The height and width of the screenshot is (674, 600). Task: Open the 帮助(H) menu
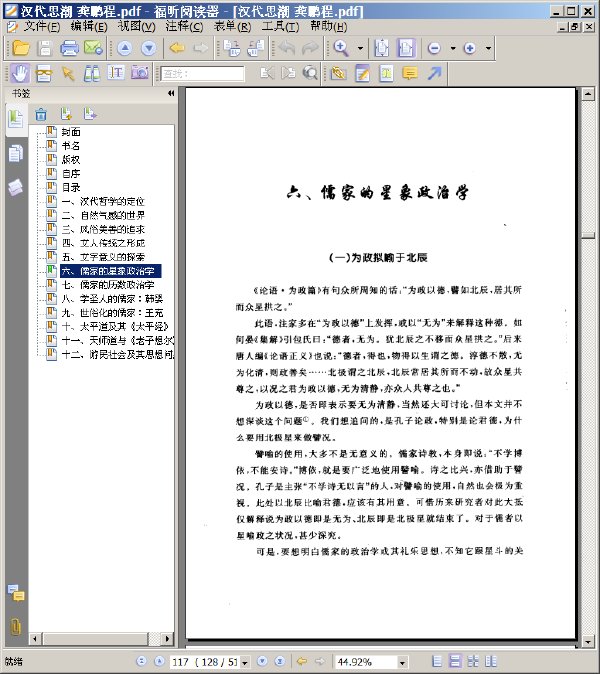329,27
